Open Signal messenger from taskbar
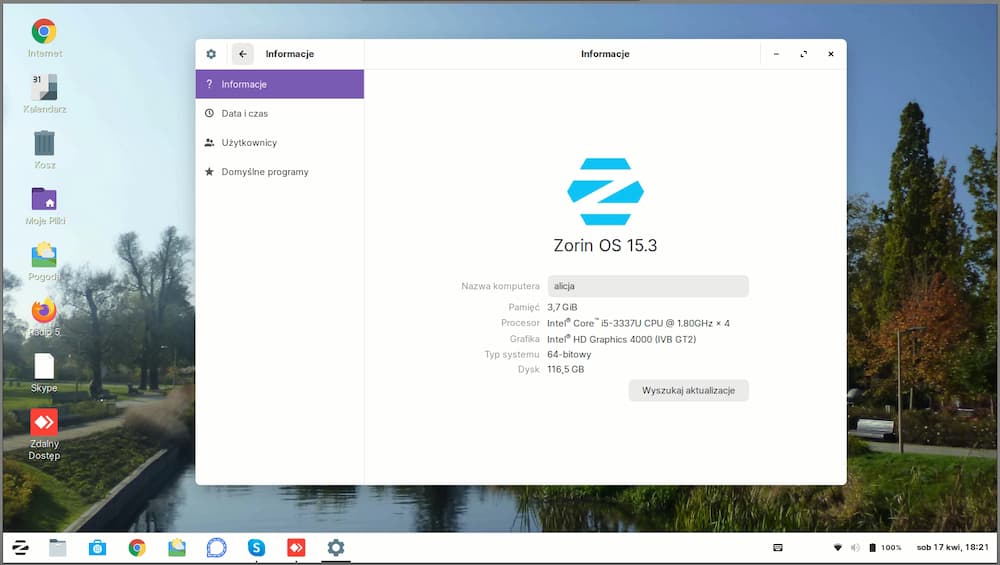The width and height of the screenshot is (1000, 565). click(216, 547)
